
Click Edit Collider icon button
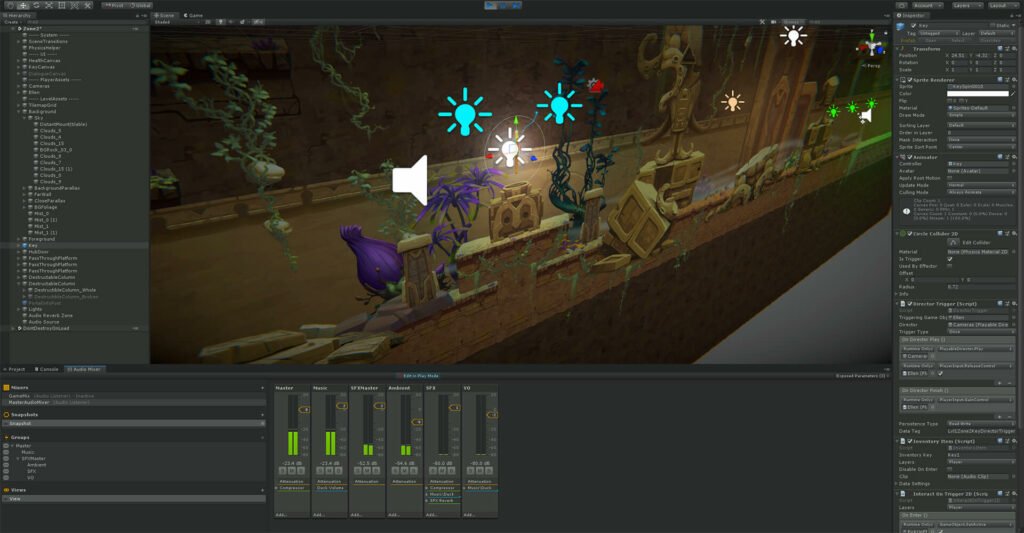(924, 242)
